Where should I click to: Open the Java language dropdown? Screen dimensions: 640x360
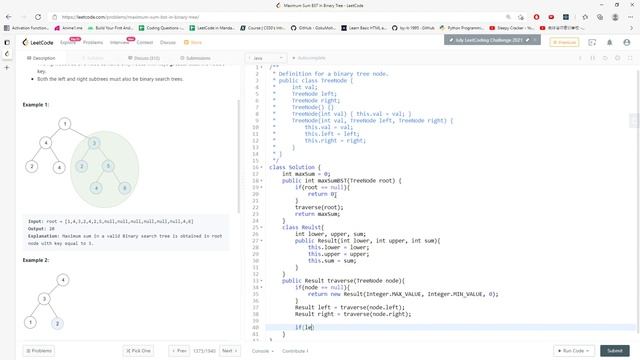[x=266, y=58]
